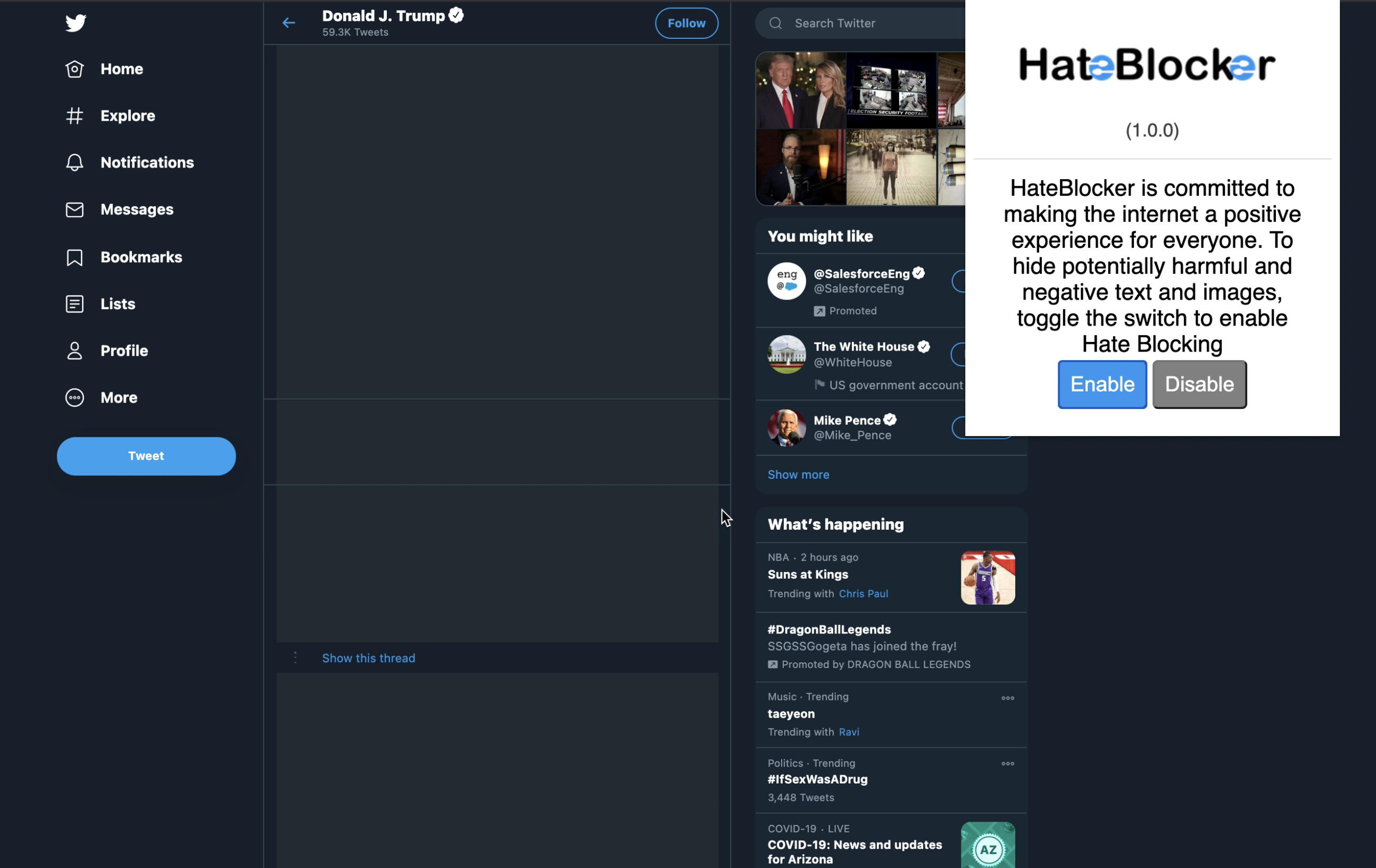The width and height of the screenshot is (1376, 868).
Task: Click Show more under You might like
Action: click(798, 474)
